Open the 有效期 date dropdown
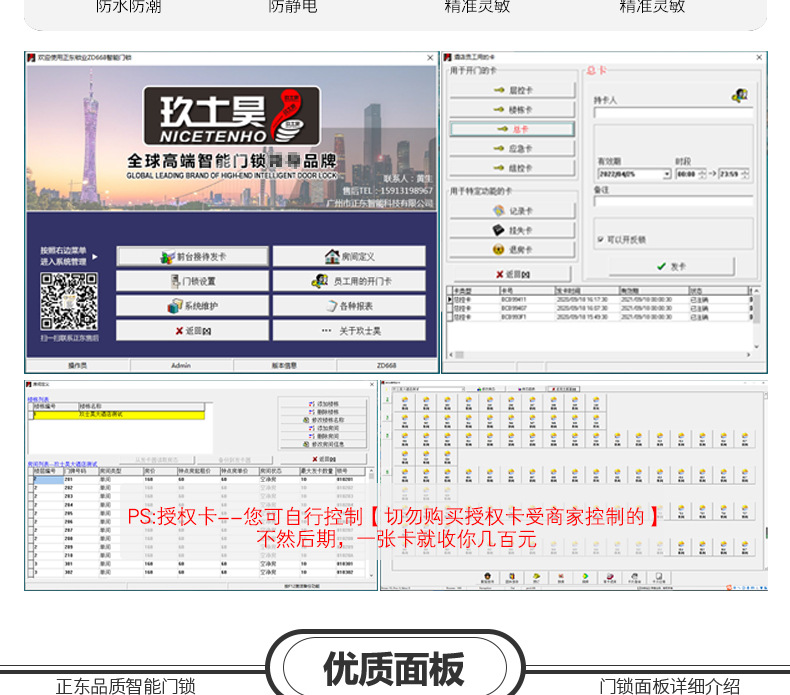This screenshot has height=695, width=790. click(x=667, y=174)
